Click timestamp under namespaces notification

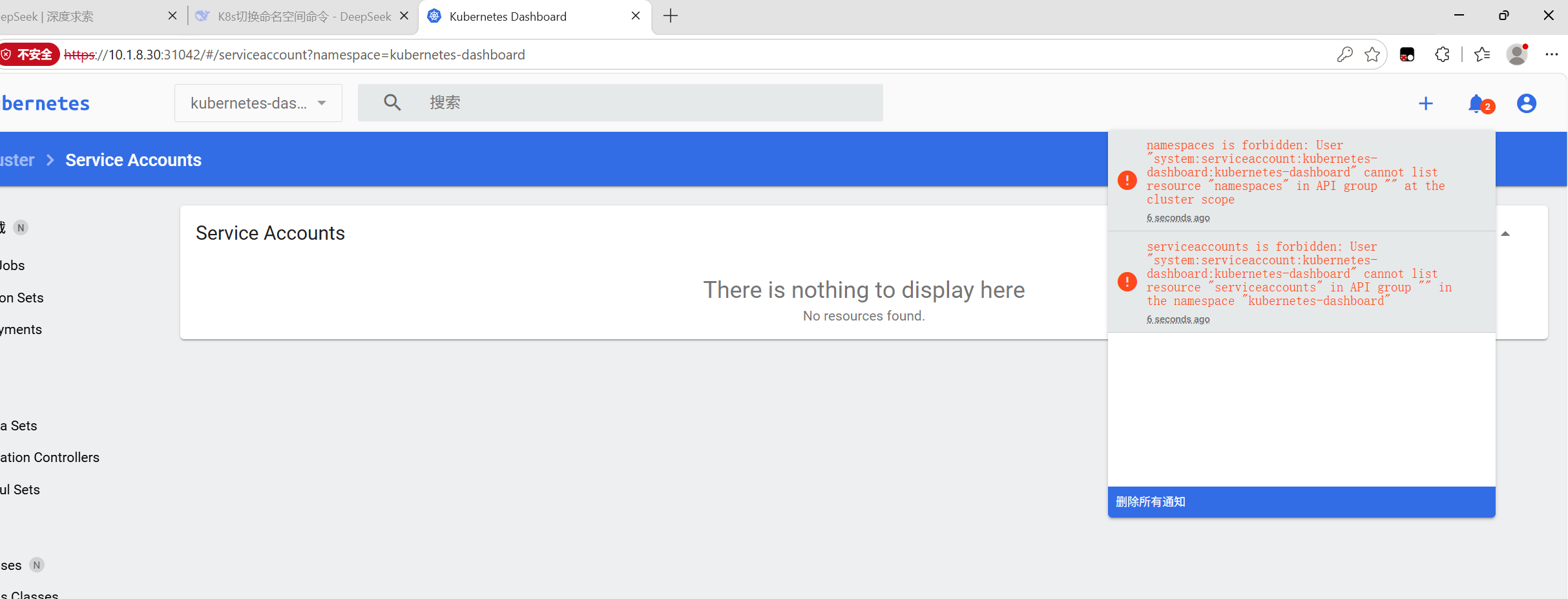[1178, 218]
